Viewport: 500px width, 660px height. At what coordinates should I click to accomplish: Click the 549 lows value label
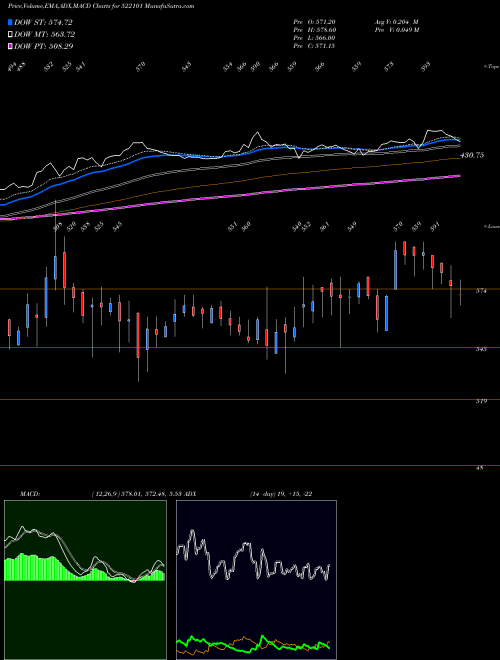point(352,226)
